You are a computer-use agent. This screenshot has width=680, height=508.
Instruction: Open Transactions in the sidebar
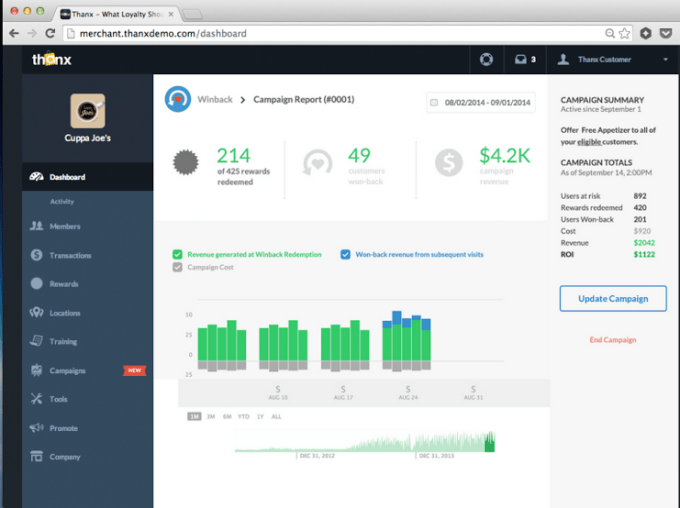click(x=70, y=256)
